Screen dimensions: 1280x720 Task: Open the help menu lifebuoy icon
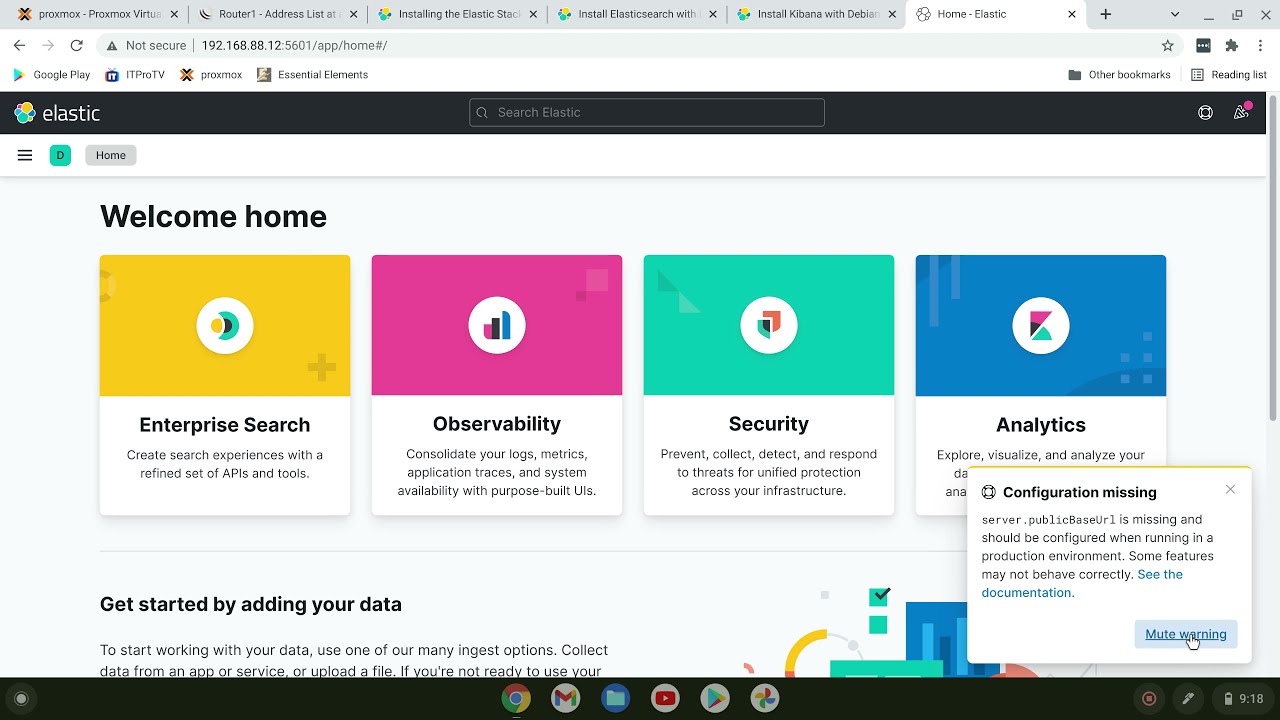pyautogui.click(x=1205, y=113)
